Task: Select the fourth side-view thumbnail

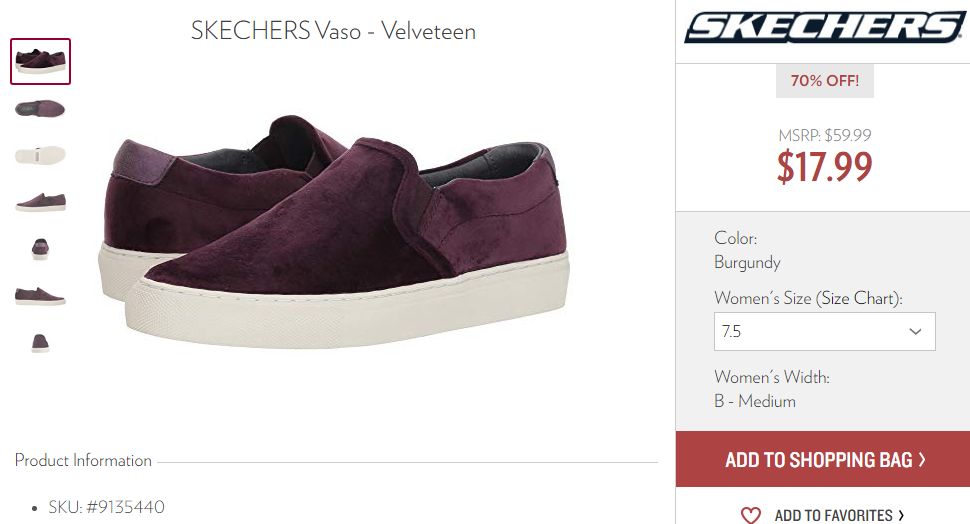Action: 40,202
